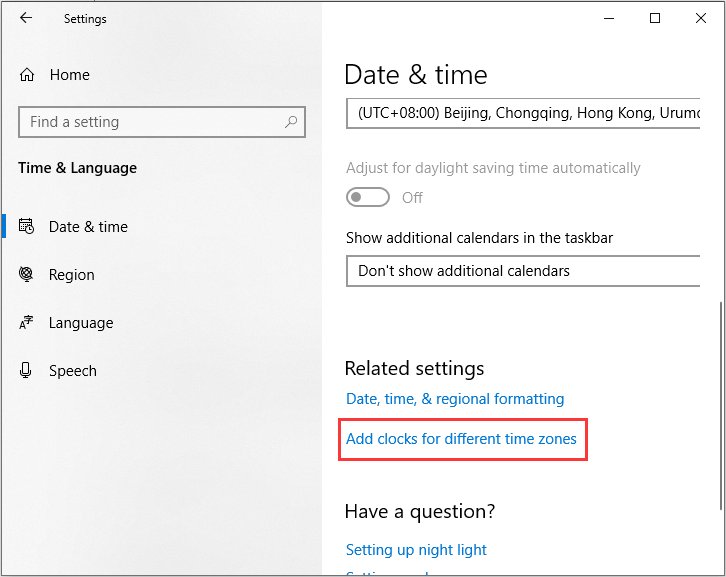Click the Speech microphone icon

pyautogui.click(x=26, y=370)
